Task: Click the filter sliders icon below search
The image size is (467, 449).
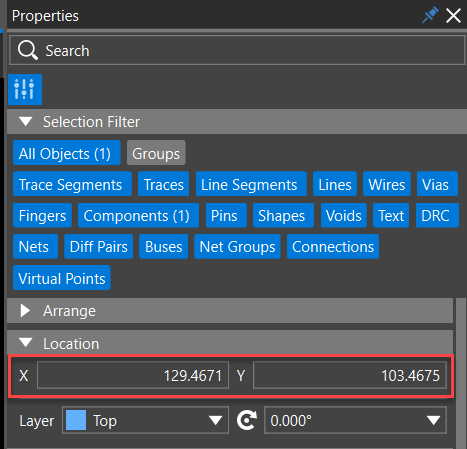Action: tap(25, 89)
